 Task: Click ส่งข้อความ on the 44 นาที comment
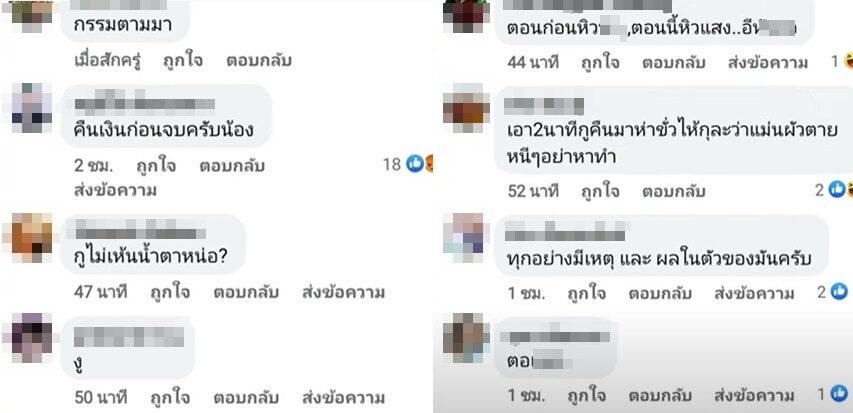coord(768,63)
